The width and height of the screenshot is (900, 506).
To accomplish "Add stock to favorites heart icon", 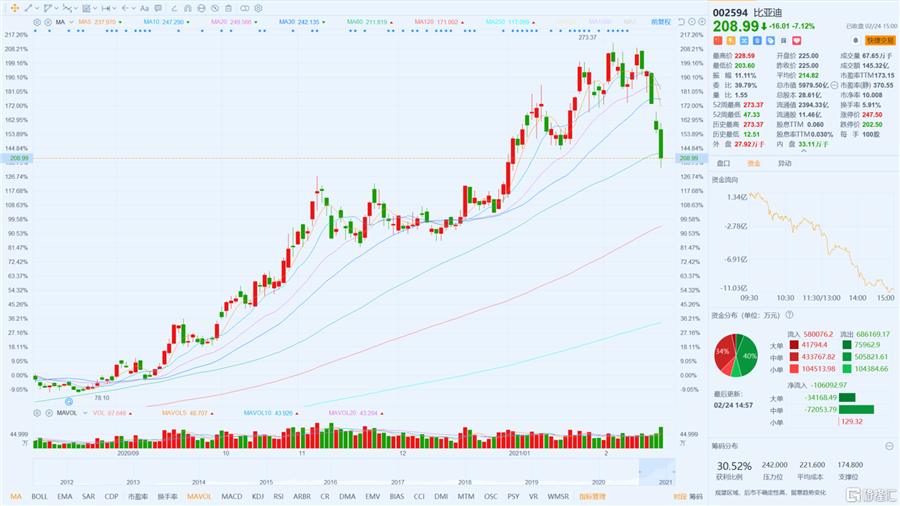I will (797, 41).
